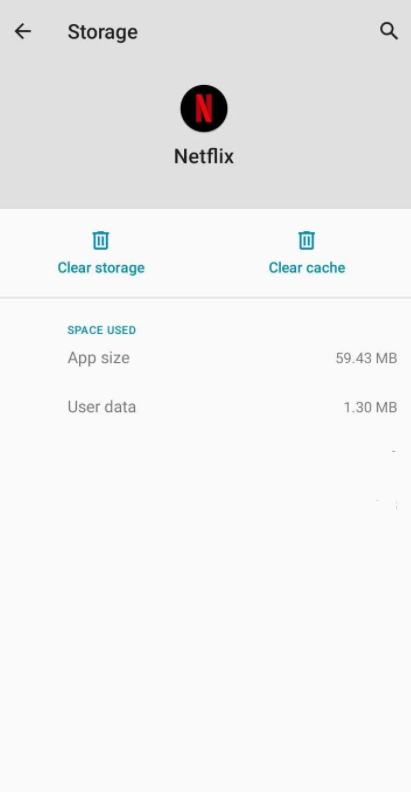Tap the Netflix app logo
This screenshot has width=411, height=792.
point(204,108)
